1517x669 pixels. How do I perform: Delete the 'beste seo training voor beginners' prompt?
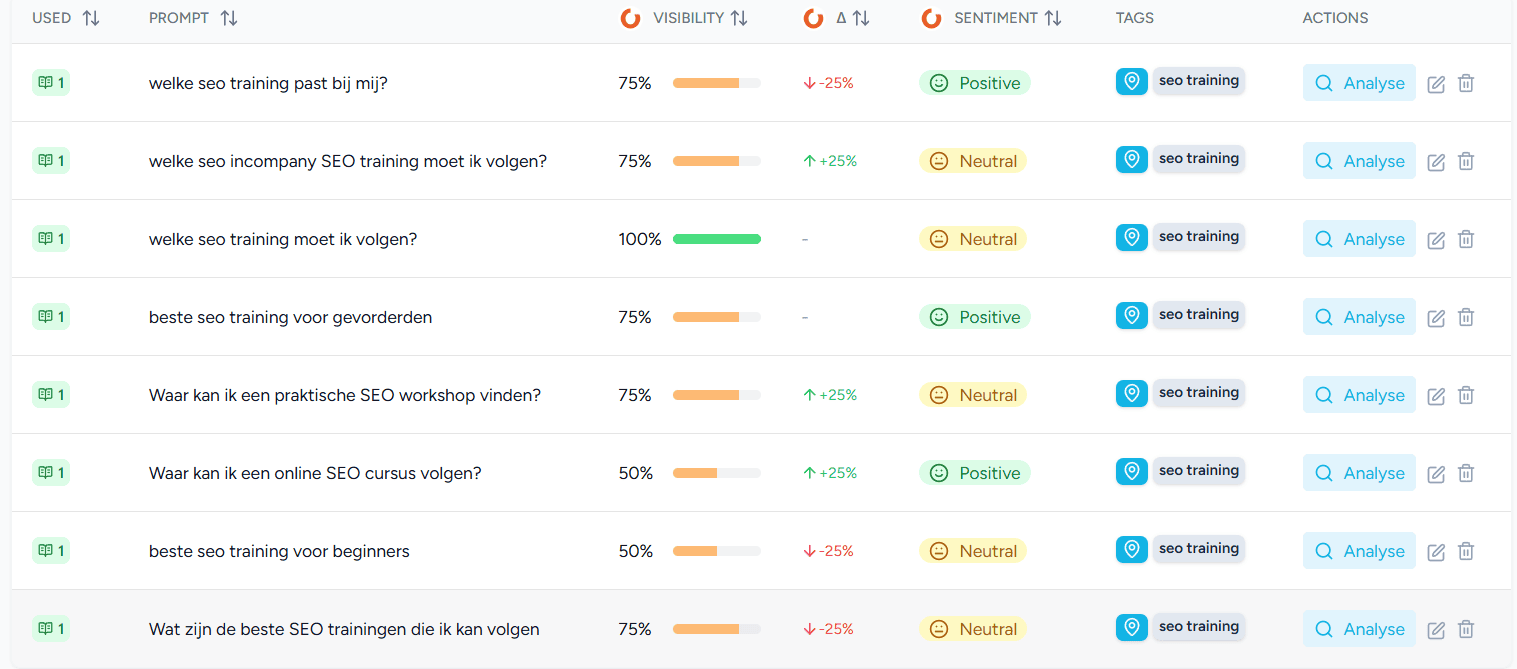[x=1466, y=551]
